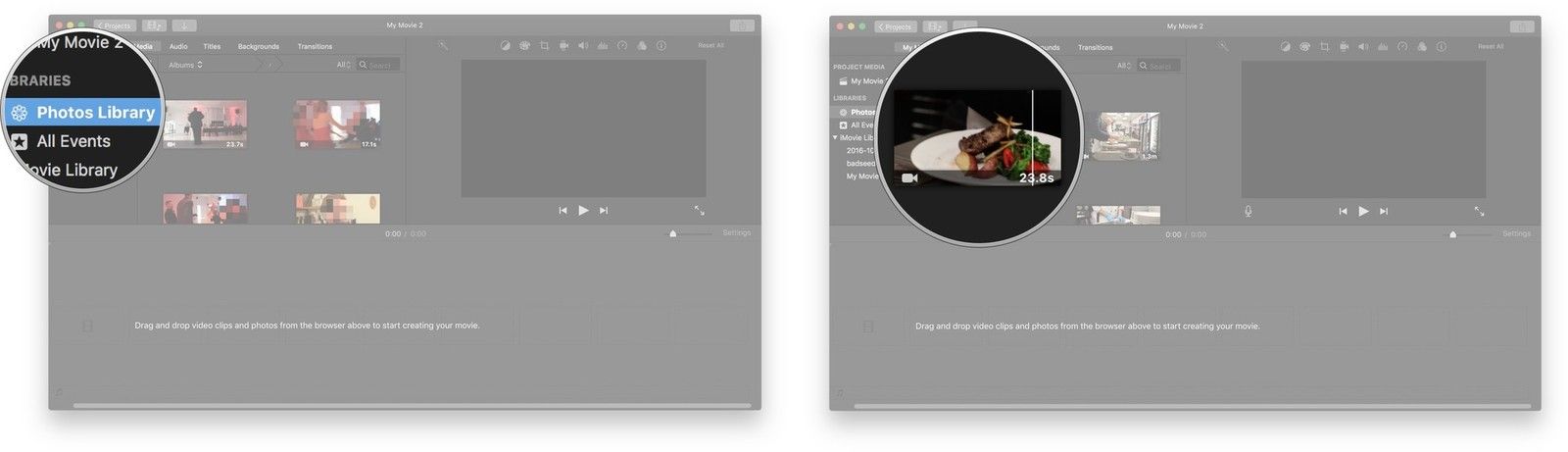Viewport: 1568px width, 452px height.
Task: Skip to next clip in right viewer
Action: pos(1384,211)
